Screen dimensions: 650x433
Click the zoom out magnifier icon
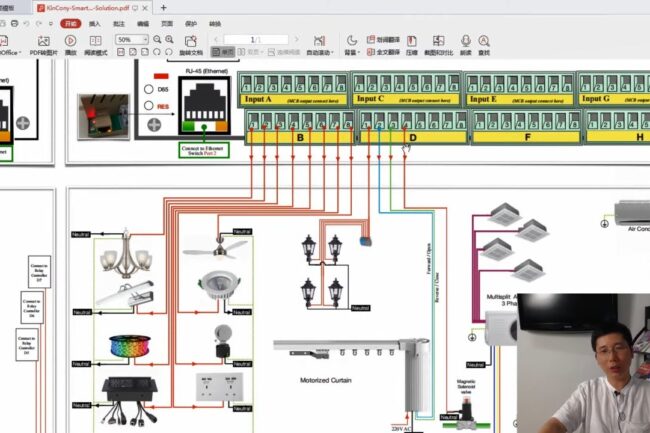coord(157,40)
